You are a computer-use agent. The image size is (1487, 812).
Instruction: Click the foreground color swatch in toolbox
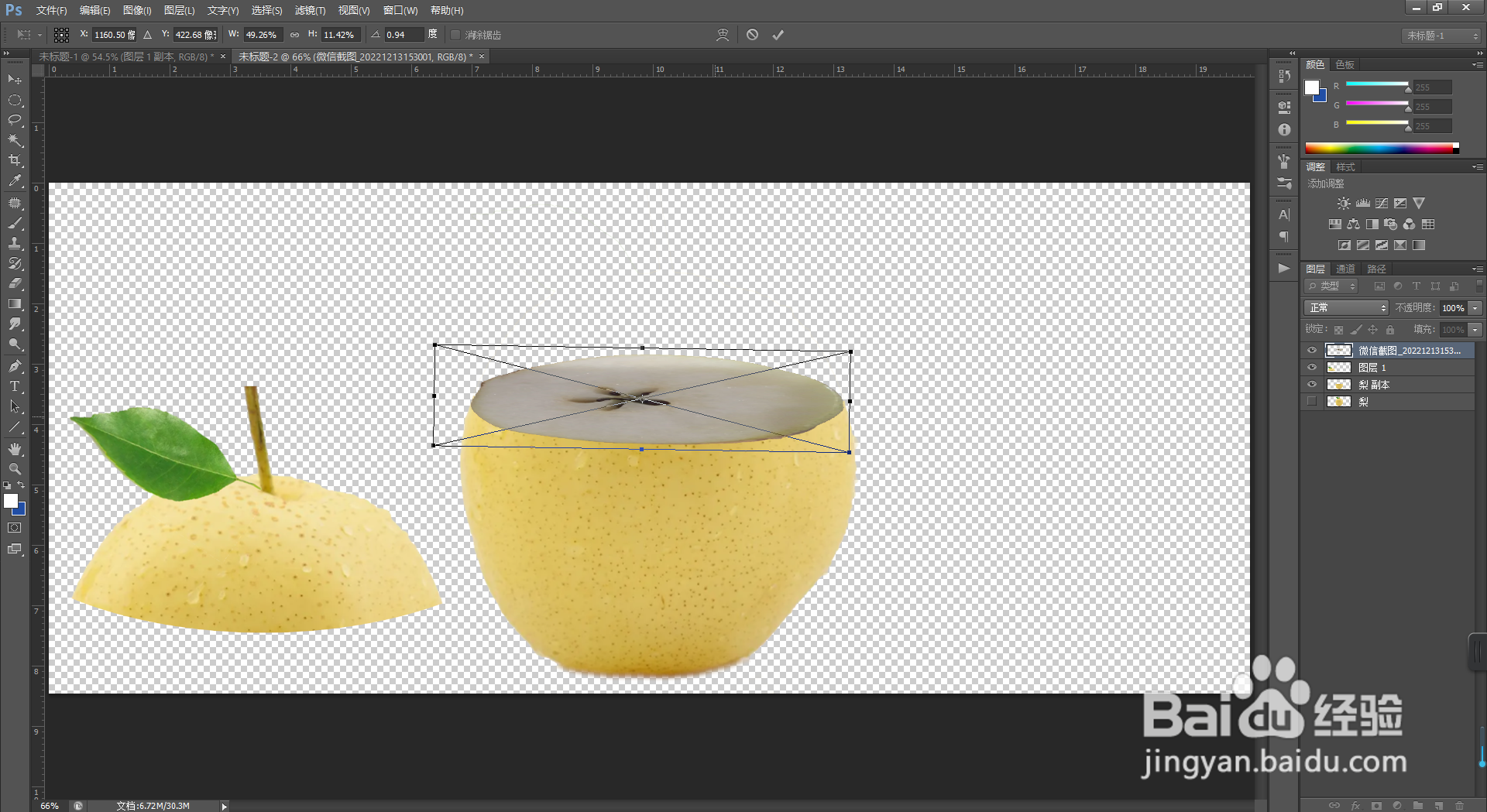11,502
